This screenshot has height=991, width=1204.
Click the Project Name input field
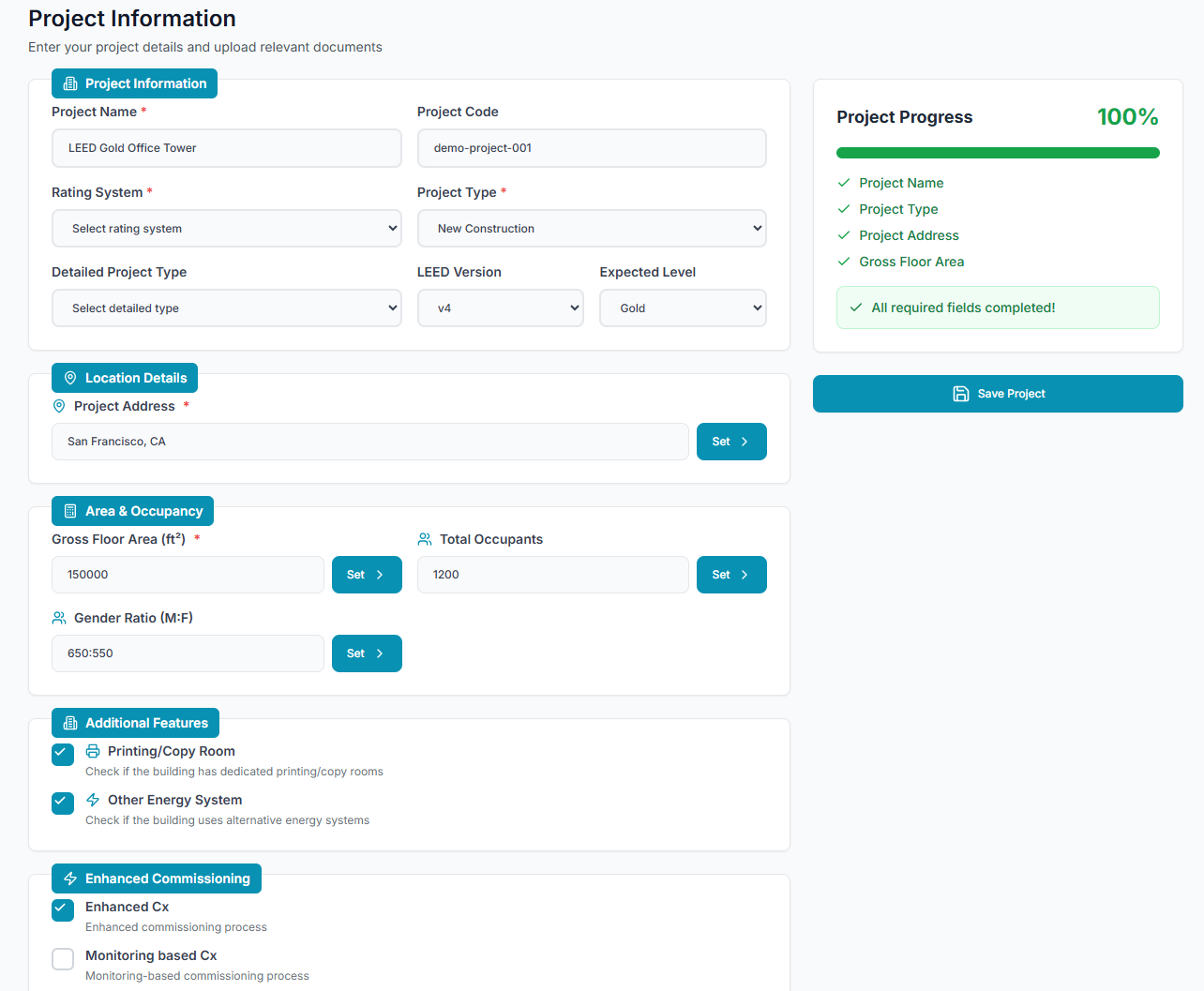(x=226, y=148)
